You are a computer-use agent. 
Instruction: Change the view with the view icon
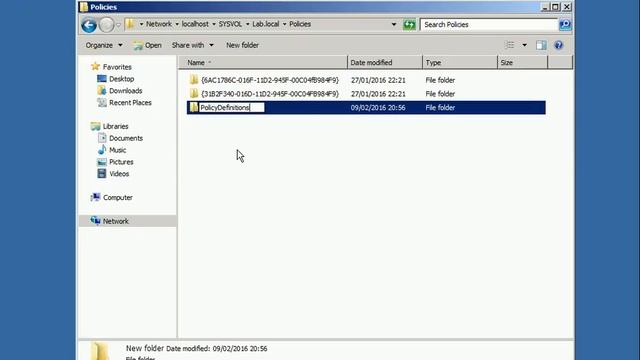tap(510, 45)
